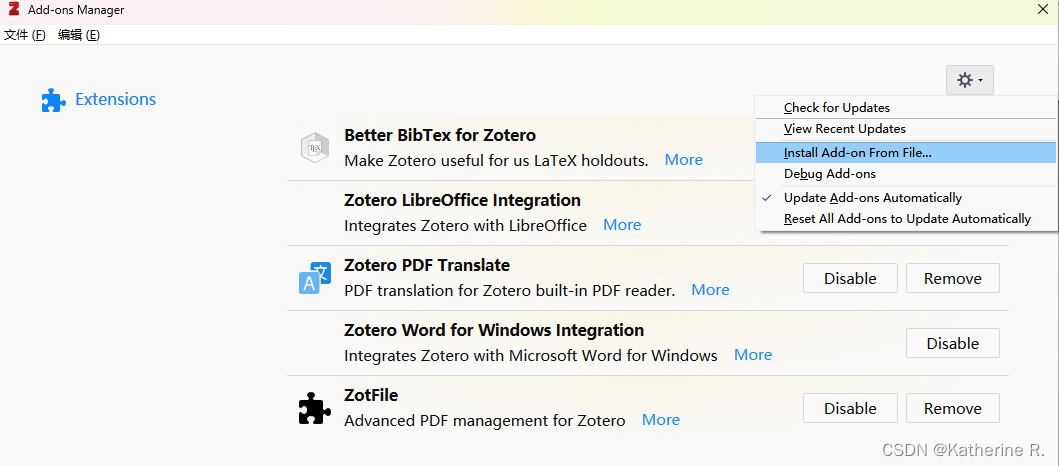
Task: Expand More details for Better BibTex
Action: pos(683,160)
